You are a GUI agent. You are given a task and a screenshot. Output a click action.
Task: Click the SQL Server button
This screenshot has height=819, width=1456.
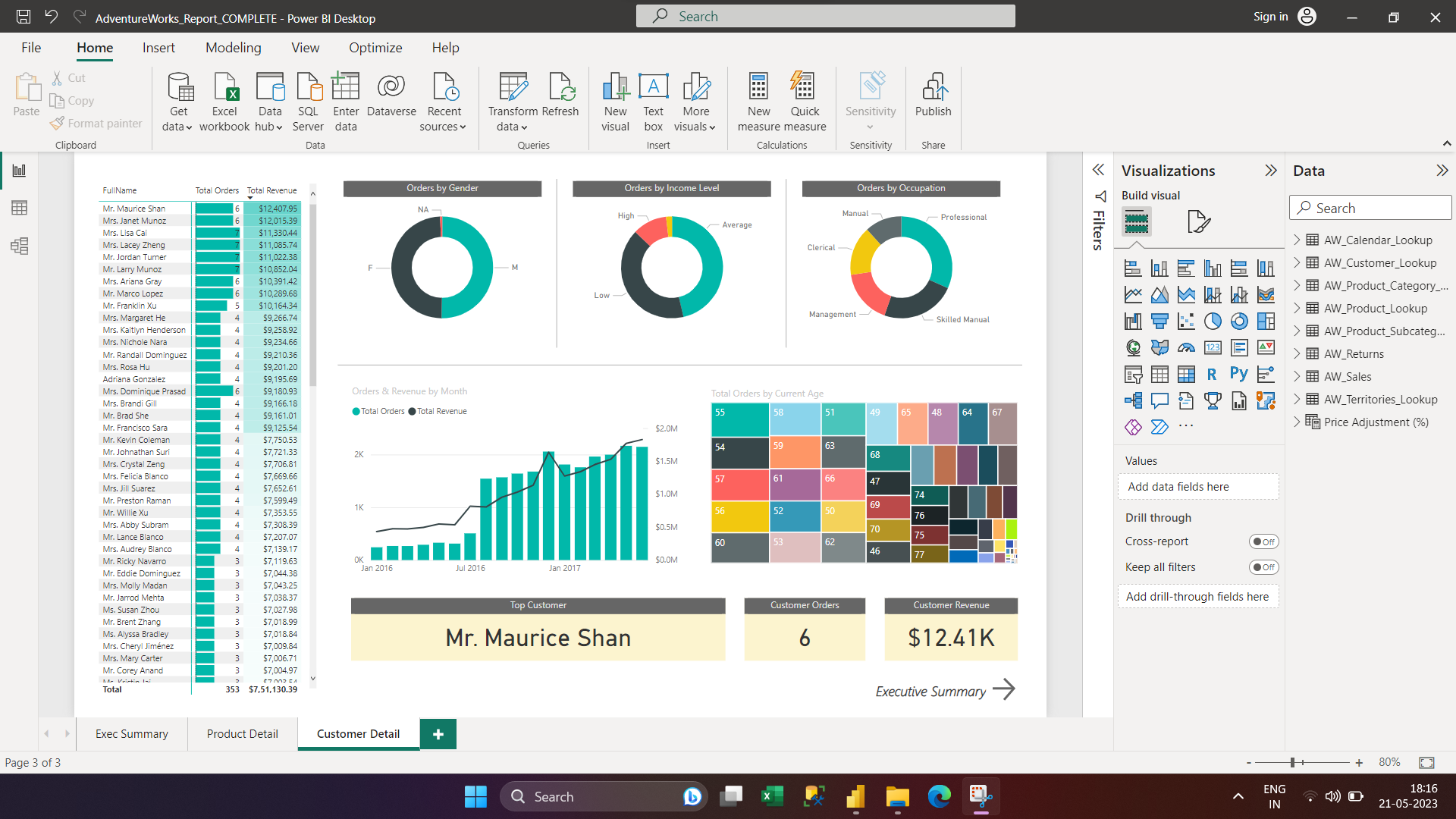308,102
